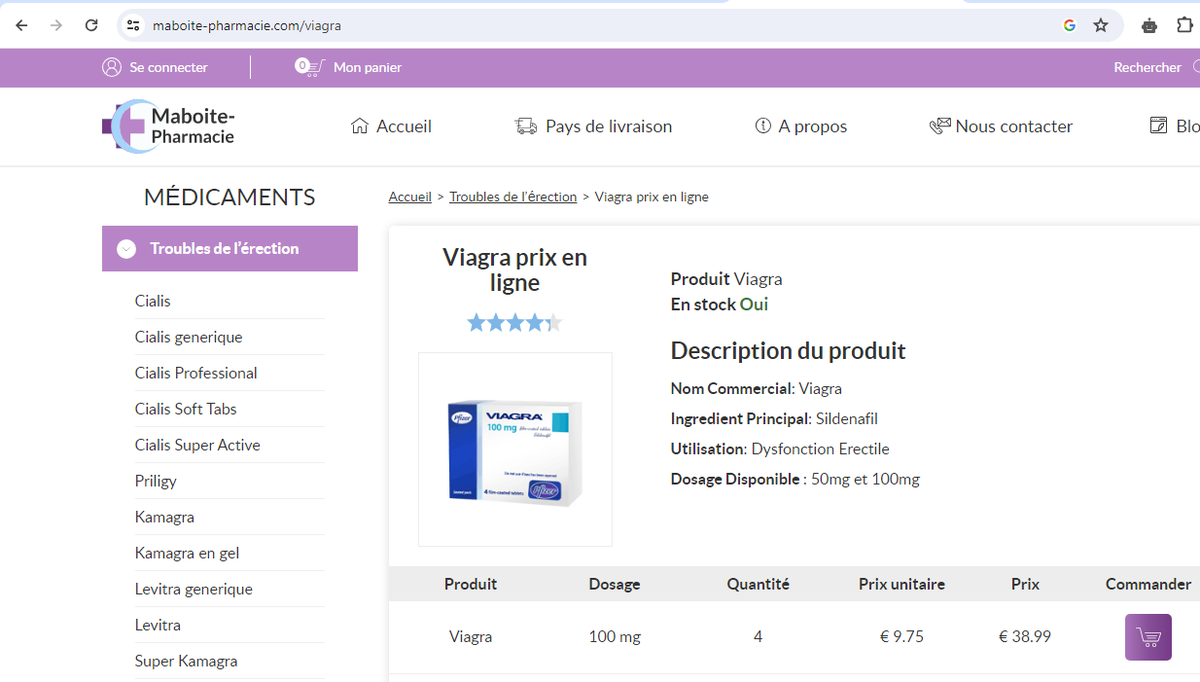Screen dimensions: 1200x682
Task: Open Super Kamagra in sidebar
Action: 186,661
